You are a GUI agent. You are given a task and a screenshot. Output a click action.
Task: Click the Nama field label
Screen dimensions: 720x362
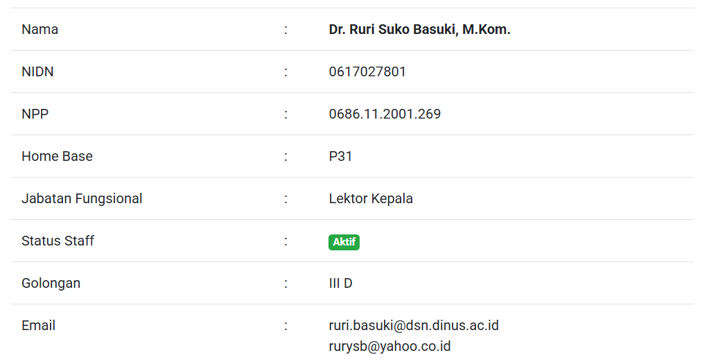[40, 29]
